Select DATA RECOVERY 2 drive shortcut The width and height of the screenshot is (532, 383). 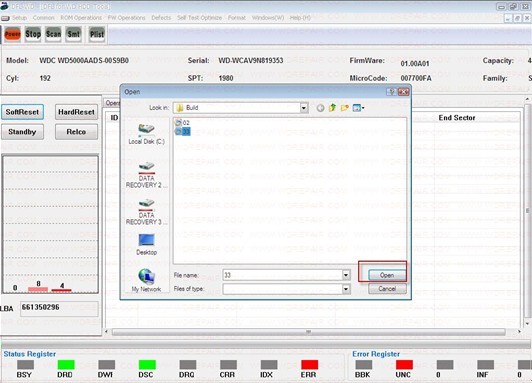tap(146, 175)
